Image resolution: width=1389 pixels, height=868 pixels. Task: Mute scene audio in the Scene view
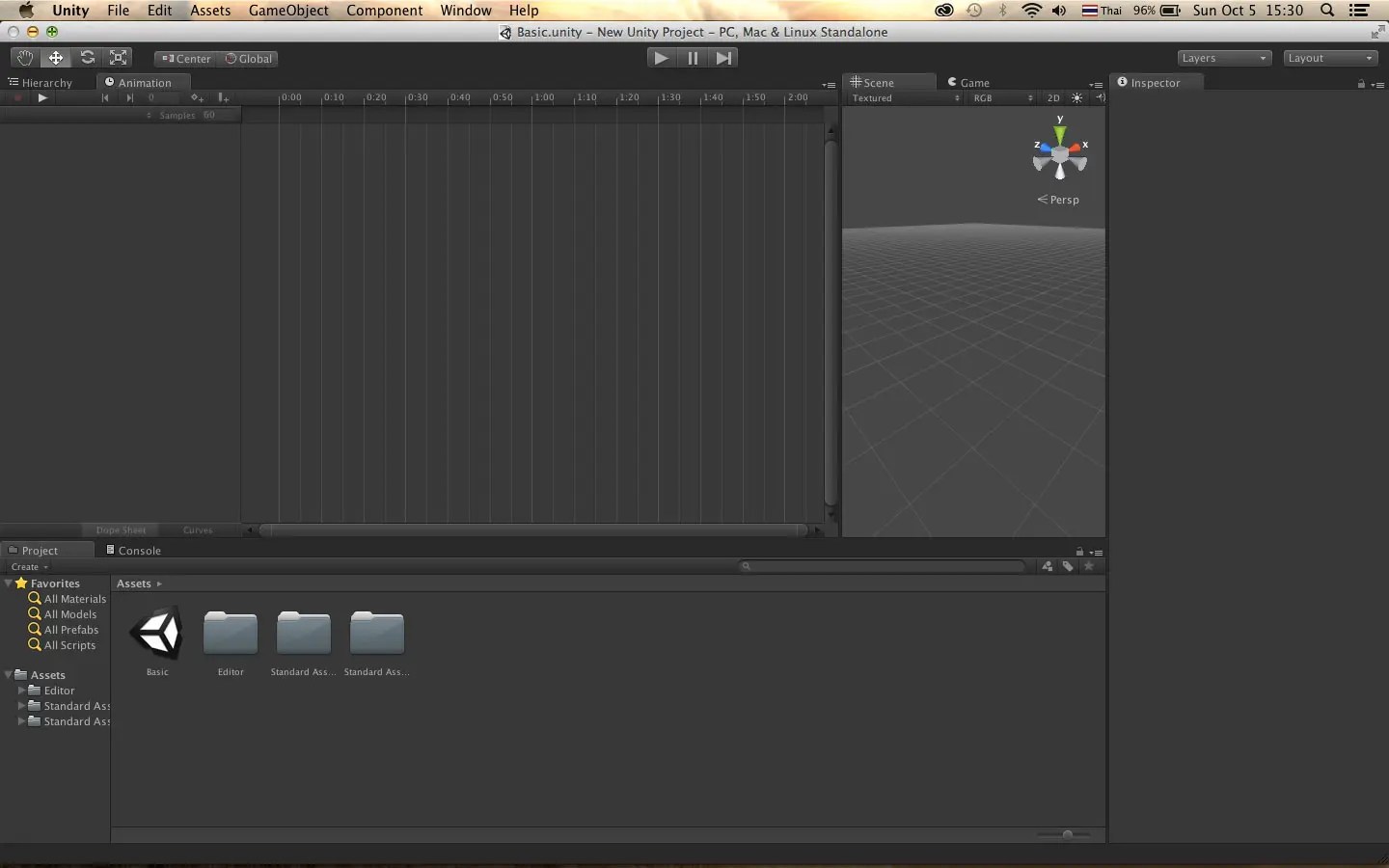[1101, 97]
